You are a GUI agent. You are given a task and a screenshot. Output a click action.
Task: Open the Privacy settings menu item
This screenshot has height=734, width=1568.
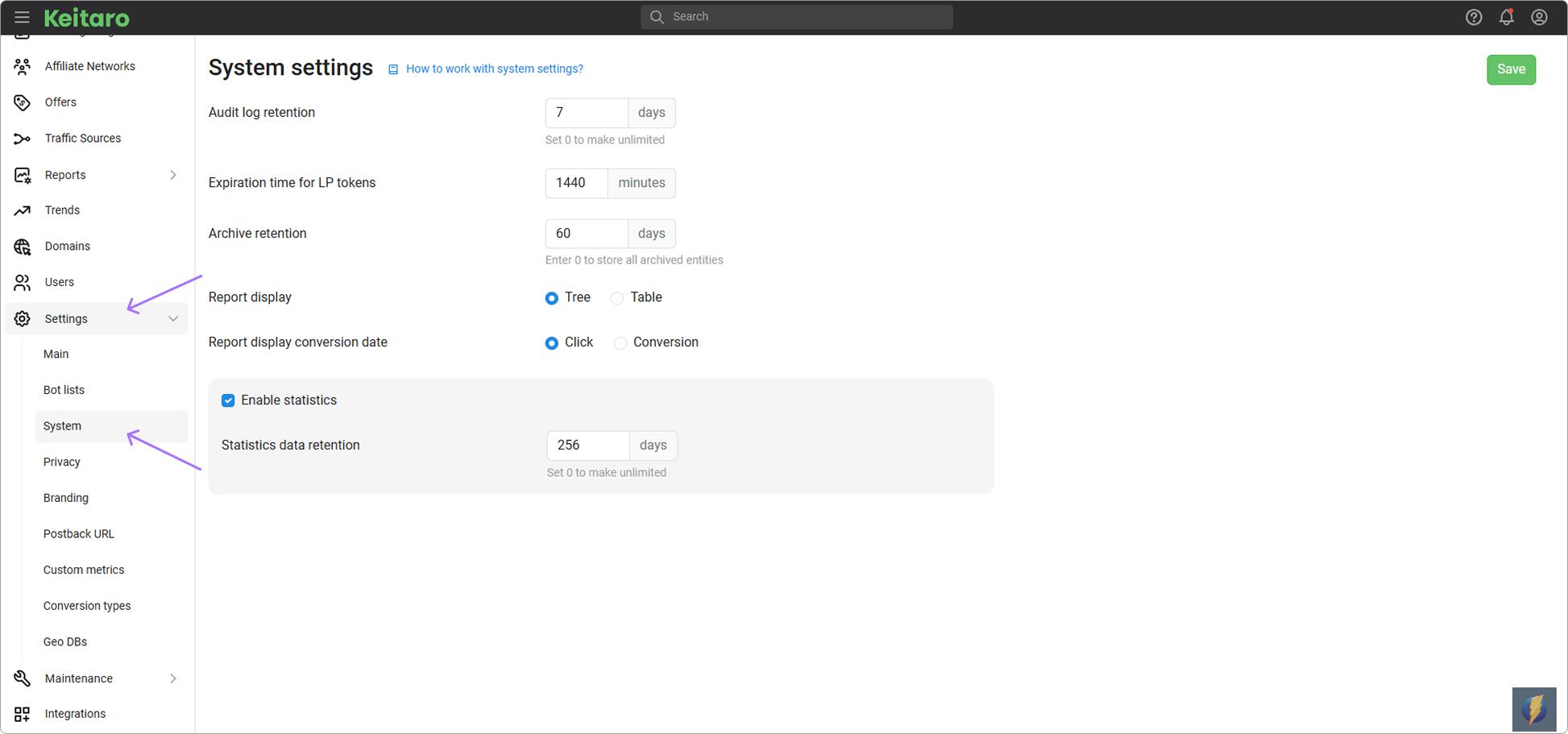point(61,462)
